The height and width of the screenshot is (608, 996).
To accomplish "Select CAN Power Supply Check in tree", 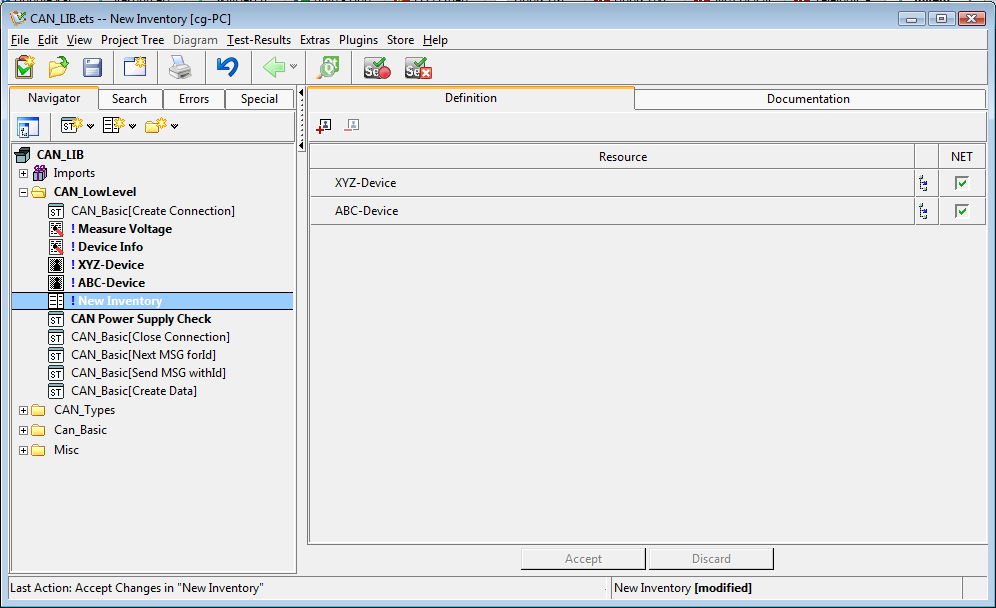I will [x=140, y=319].
